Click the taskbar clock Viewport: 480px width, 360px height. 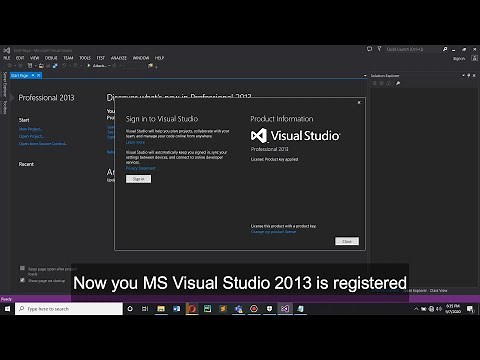click(453, 309)
